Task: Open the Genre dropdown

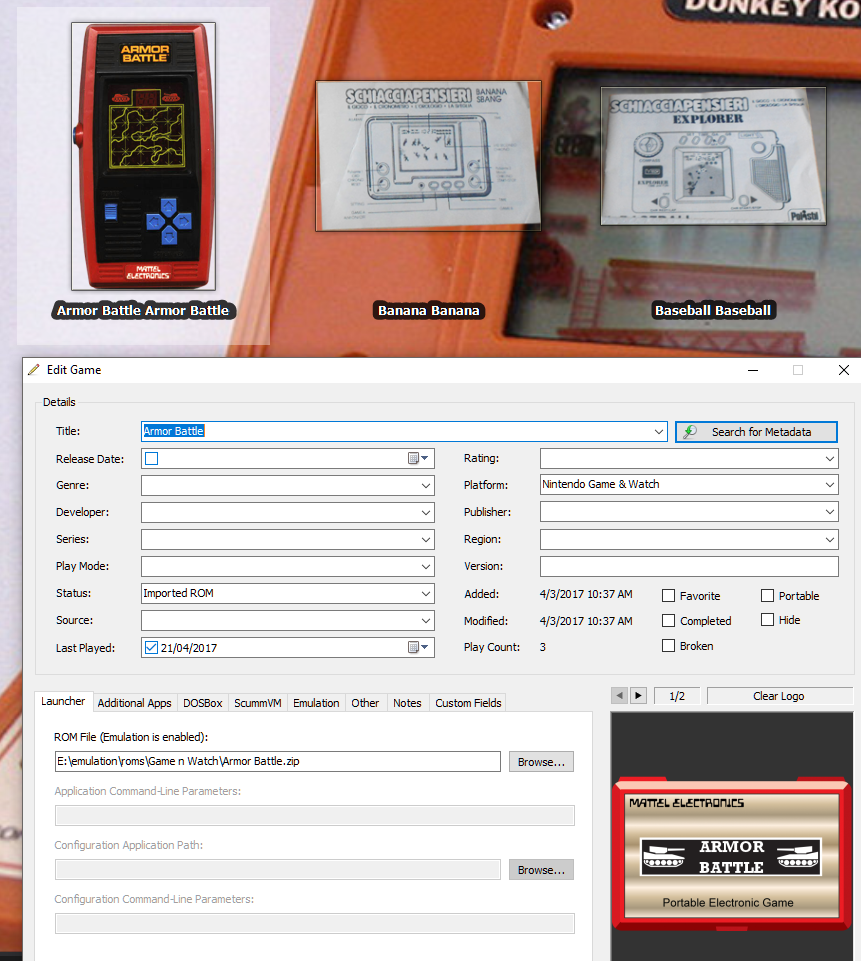Action: click(x=426, y=485)
